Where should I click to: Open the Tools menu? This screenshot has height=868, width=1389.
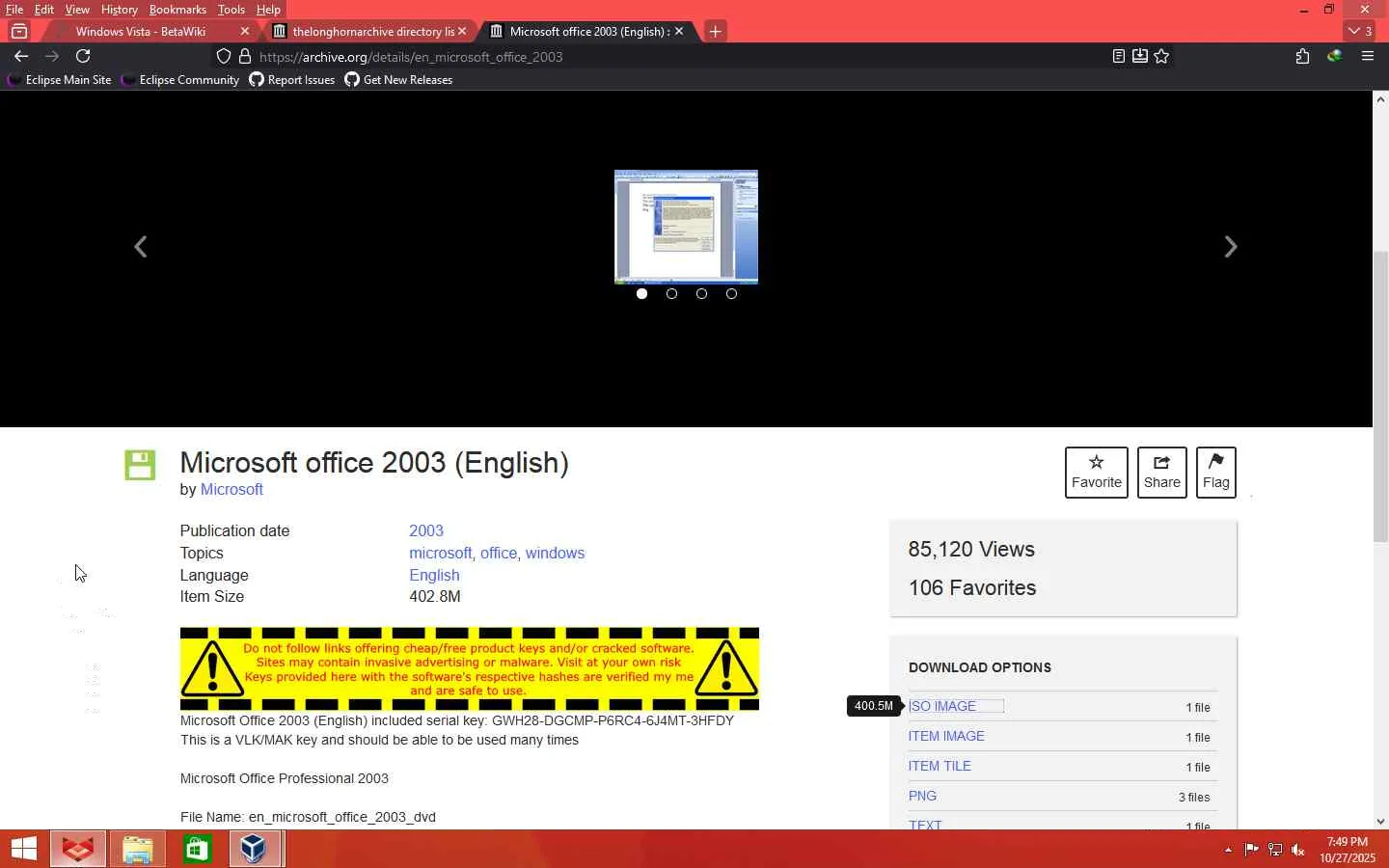(231, 9)
